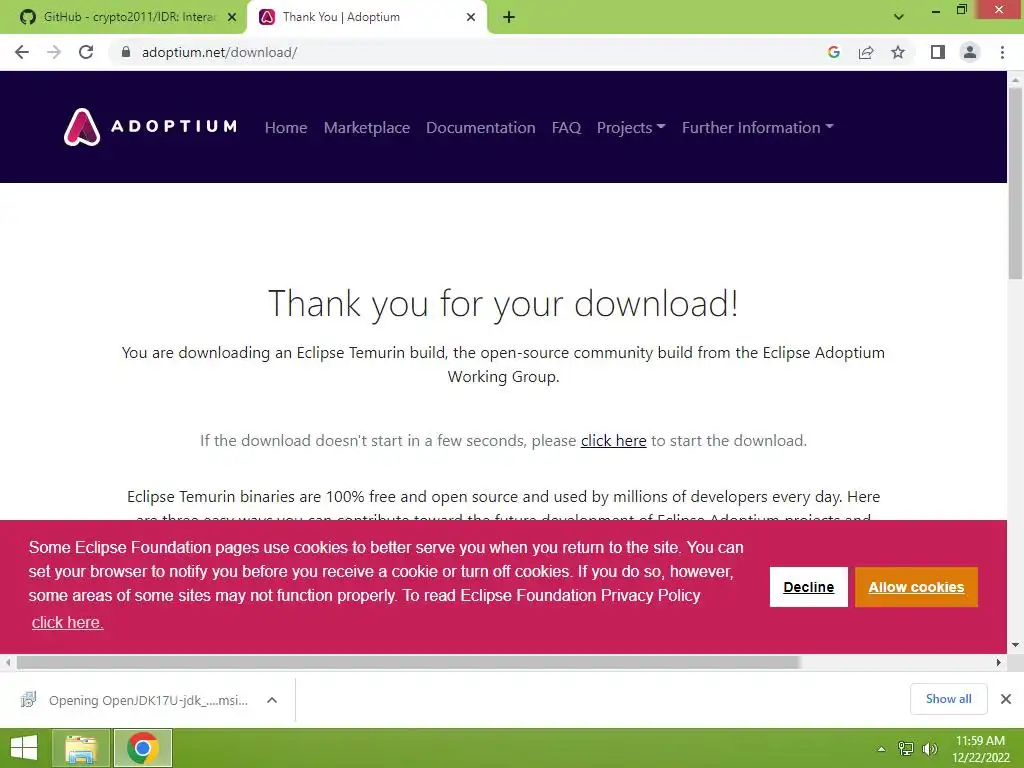The height and width of the screenshot is (768, 1024).
Task: Open the privacy policy 'click here' link
Action: pyautogui.click(x=67, y=622)
